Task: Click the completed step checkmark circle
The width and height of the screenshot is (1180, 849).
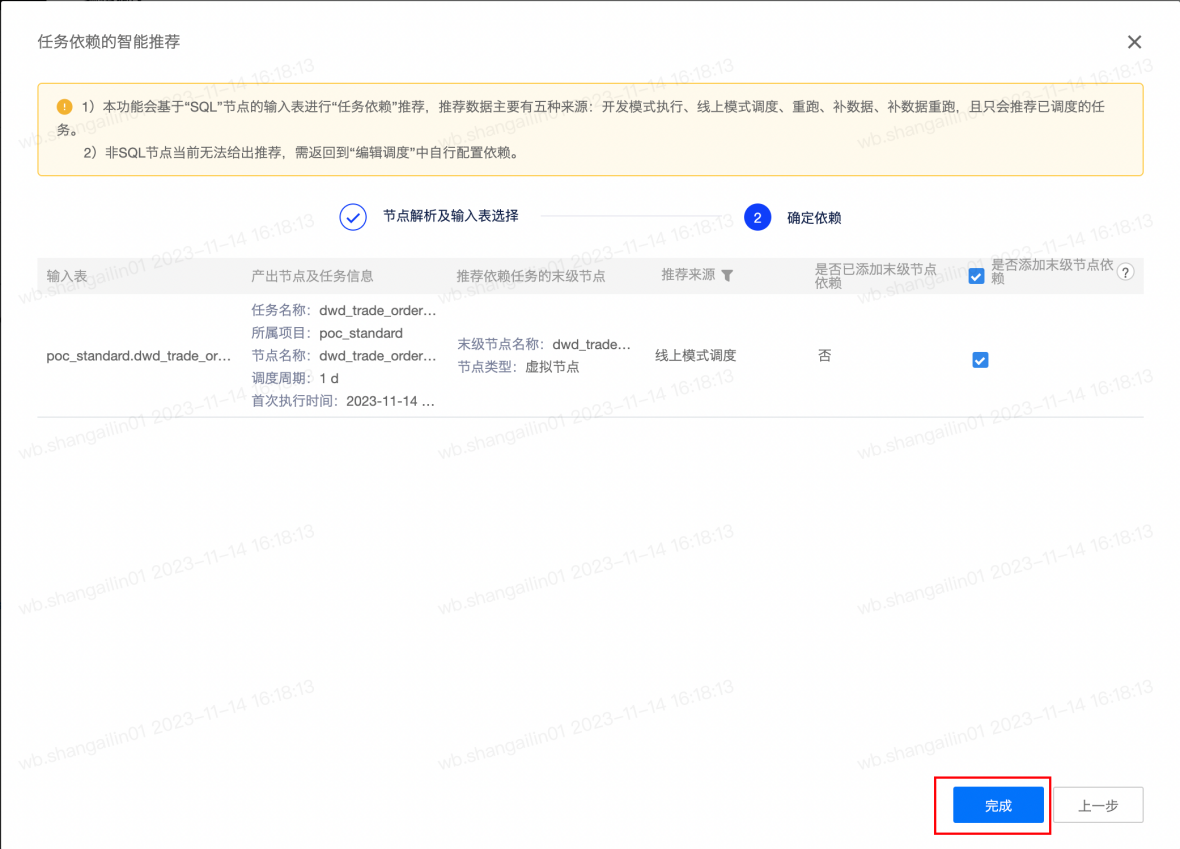Action: pyautogui.click(x=353, y=217)
